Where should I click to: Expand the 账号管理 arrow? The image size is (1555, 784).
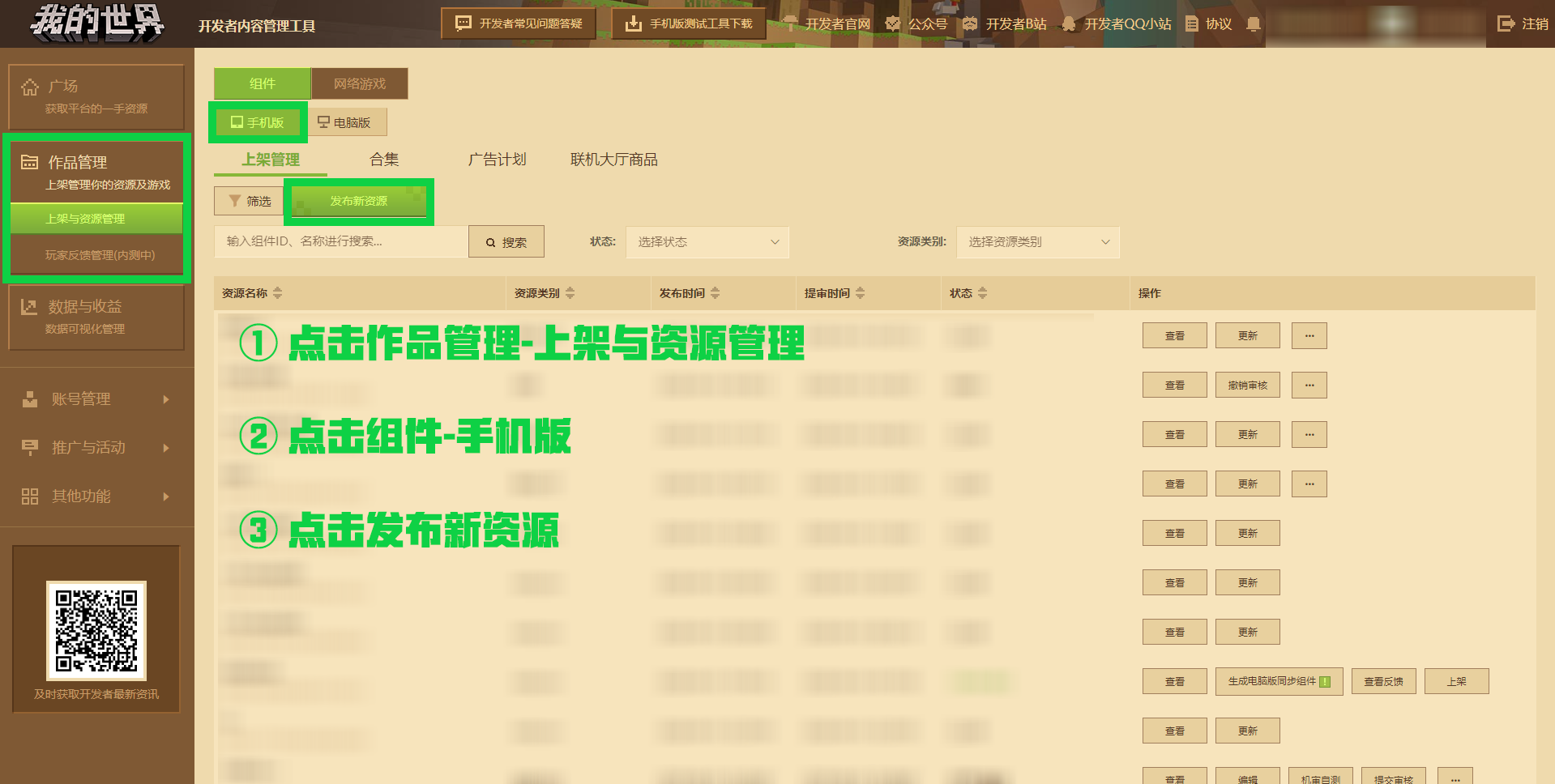166,399
